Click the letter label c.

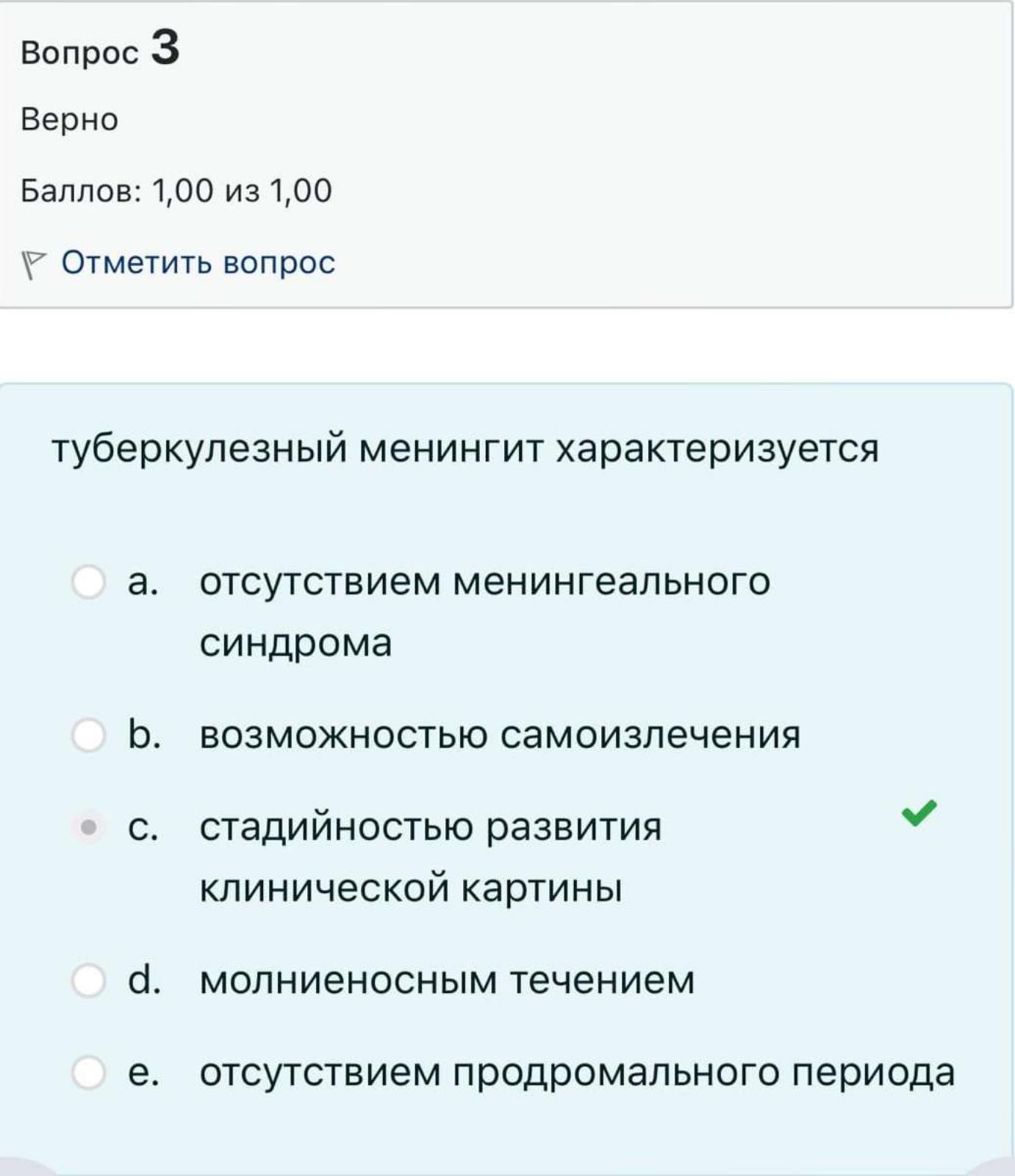(x=143, y=828)
